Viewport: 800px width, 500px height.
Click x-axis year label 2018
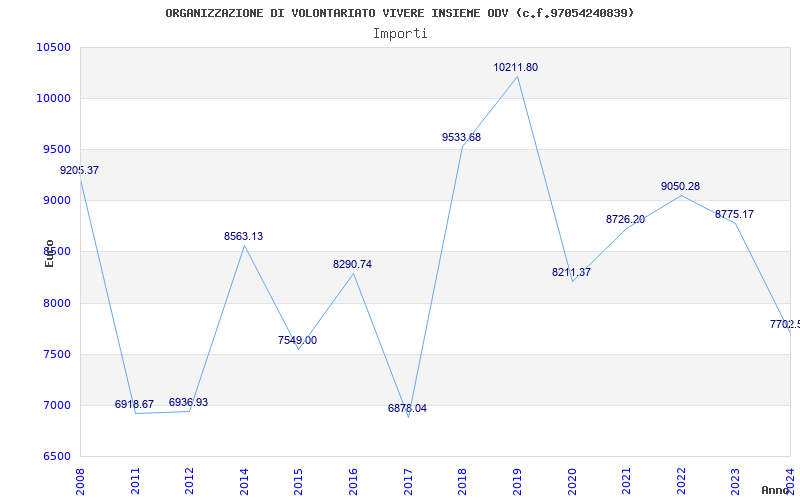[463, 482]
